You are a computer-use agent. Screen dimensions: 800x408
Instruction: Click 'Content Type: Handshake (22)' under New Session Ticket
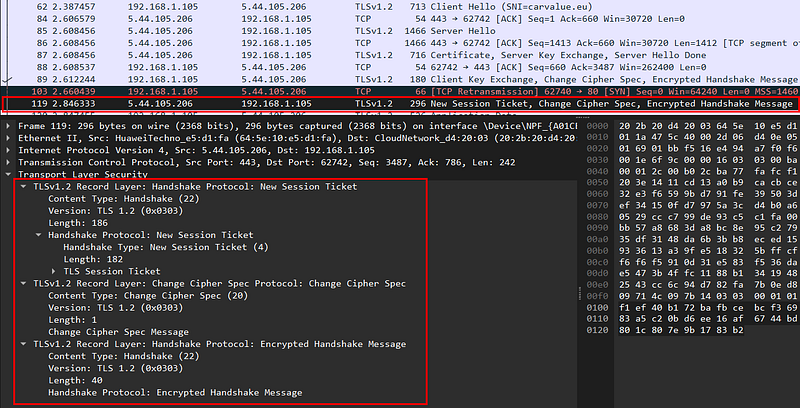123,199
